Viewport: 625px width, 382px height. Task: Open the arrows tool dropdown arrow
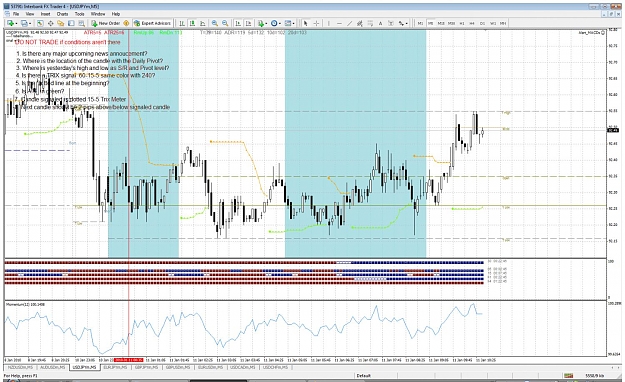tap(407, 23)
